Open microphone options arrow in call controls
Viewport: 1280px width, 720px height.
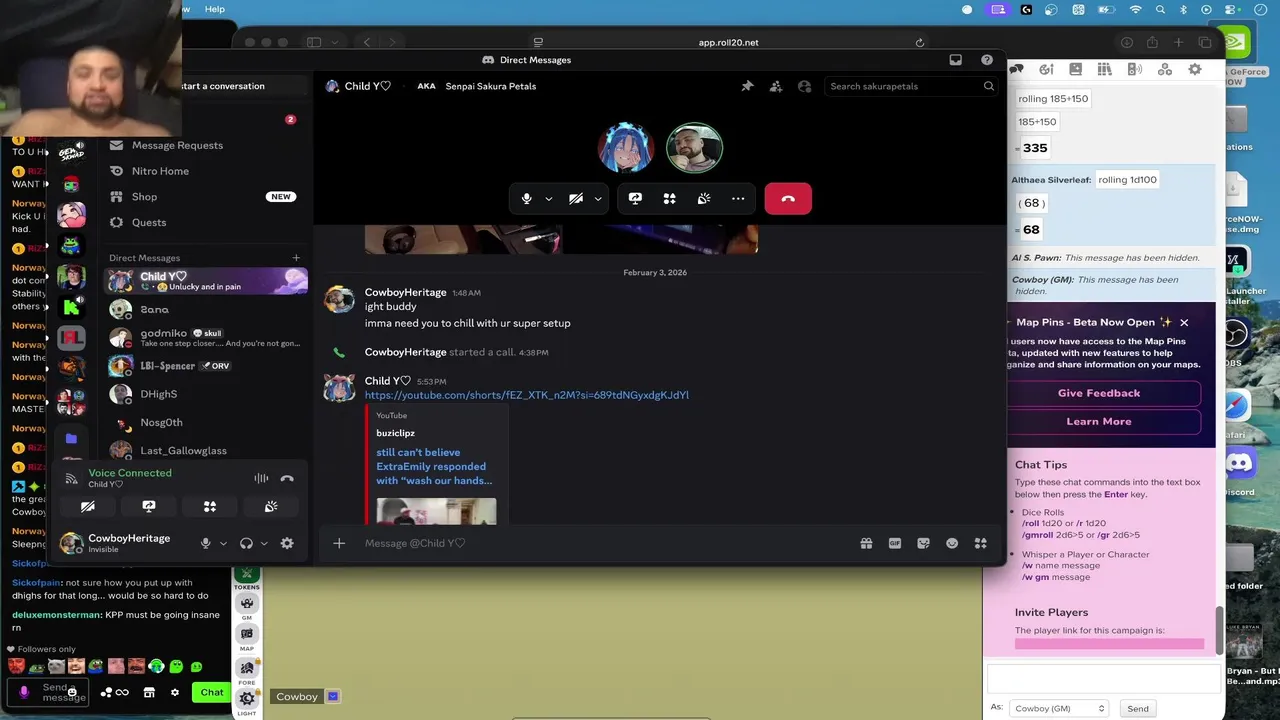click(549, 199)
